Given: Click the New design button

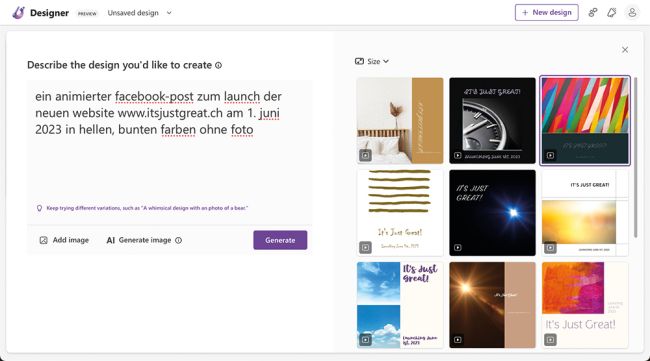Looking at the screenshot, I should (x=546, y=12).
